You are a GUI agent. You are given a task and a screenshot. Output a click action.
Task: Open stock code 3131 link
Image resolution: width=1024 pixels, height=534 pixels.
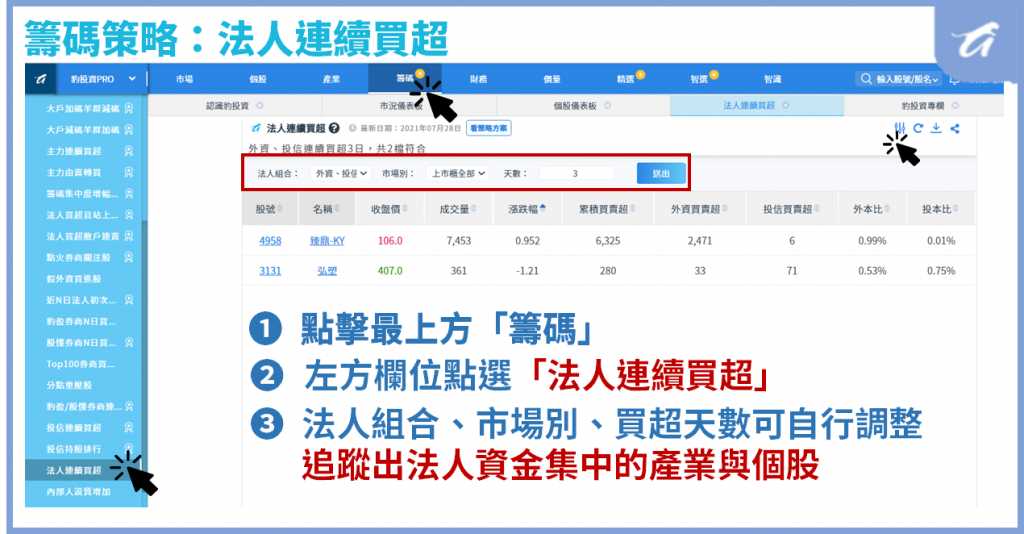(x=270, y=271)
